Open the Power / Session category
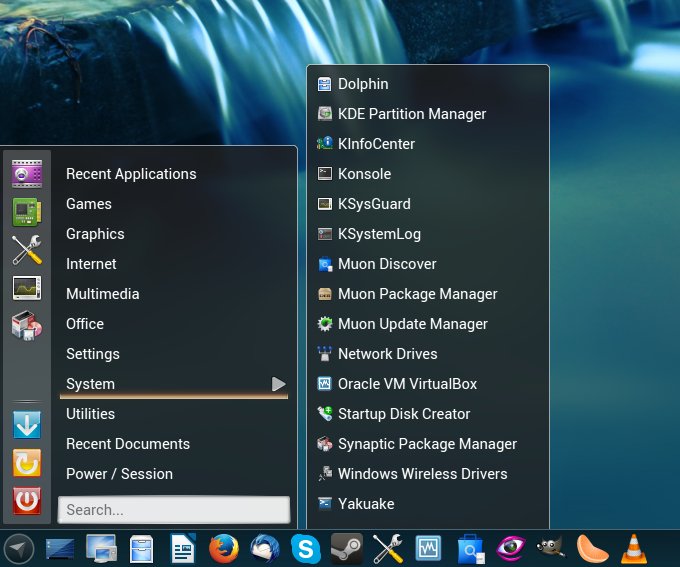 click(x=119, y=474)
